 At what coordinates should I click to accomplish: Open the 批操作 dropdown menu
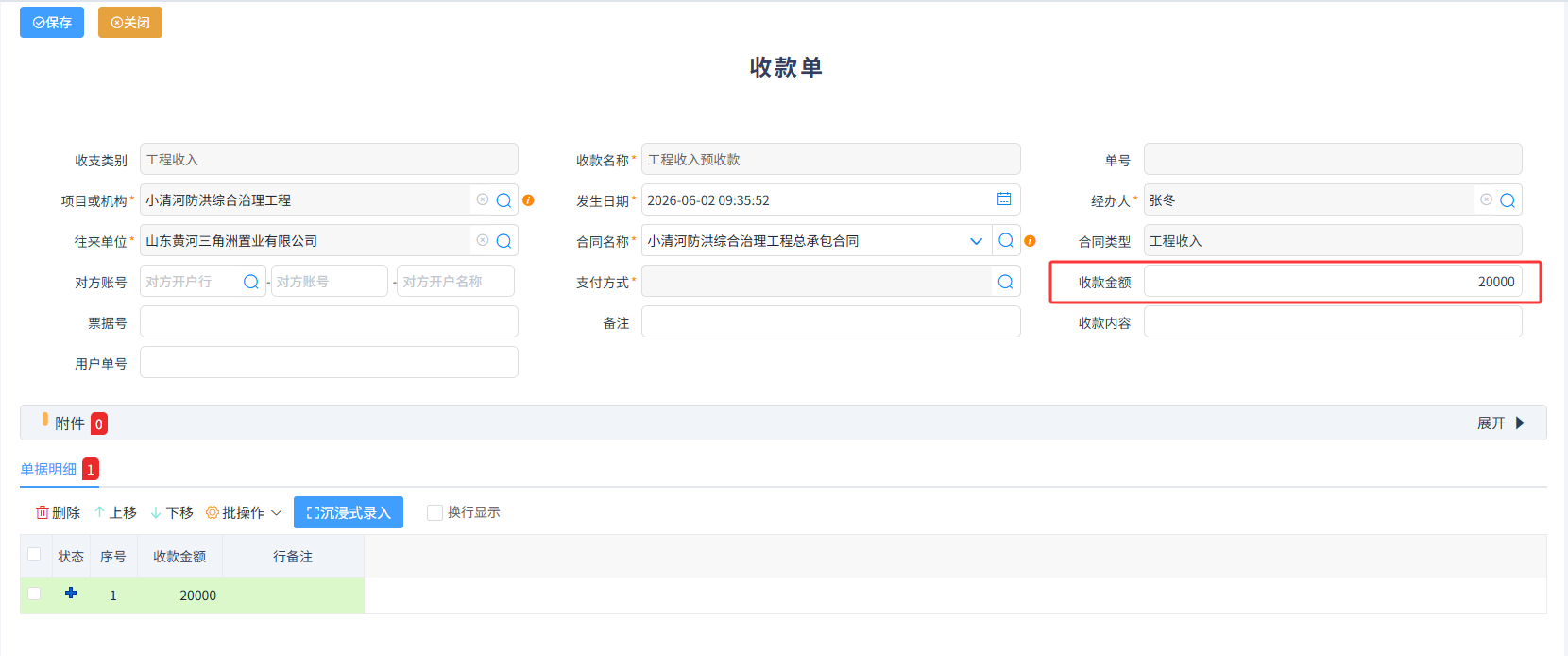[x=244, y=512]
